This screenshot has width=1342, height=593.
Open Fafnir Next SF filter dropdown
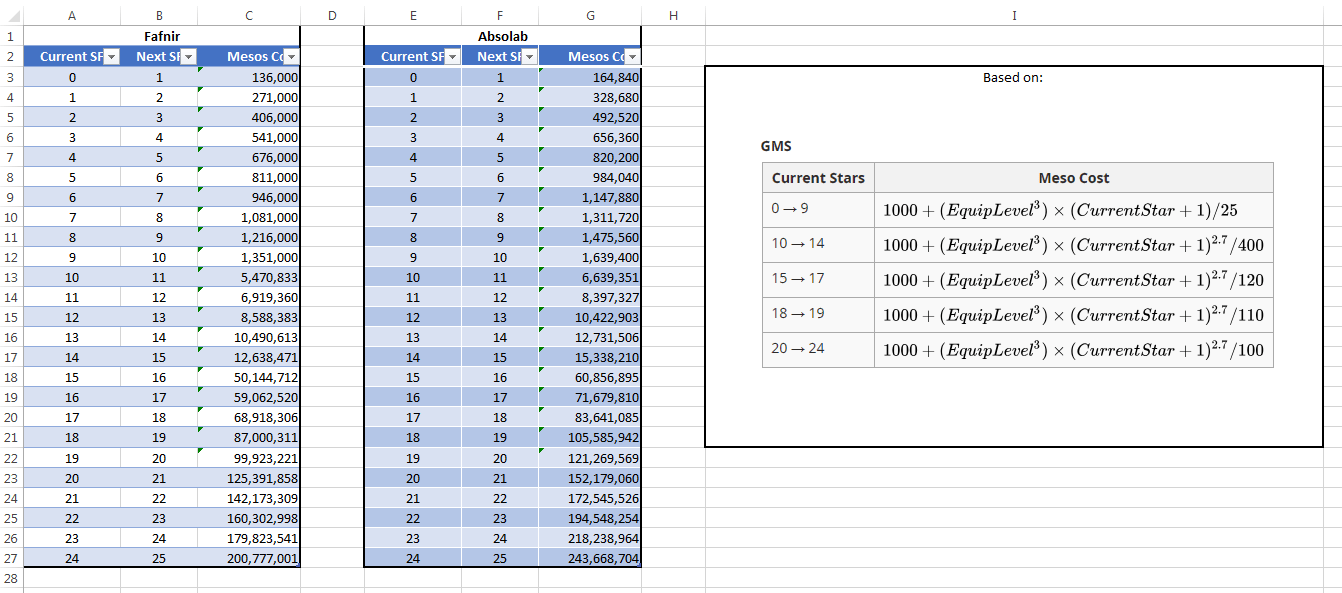(189, 57)
